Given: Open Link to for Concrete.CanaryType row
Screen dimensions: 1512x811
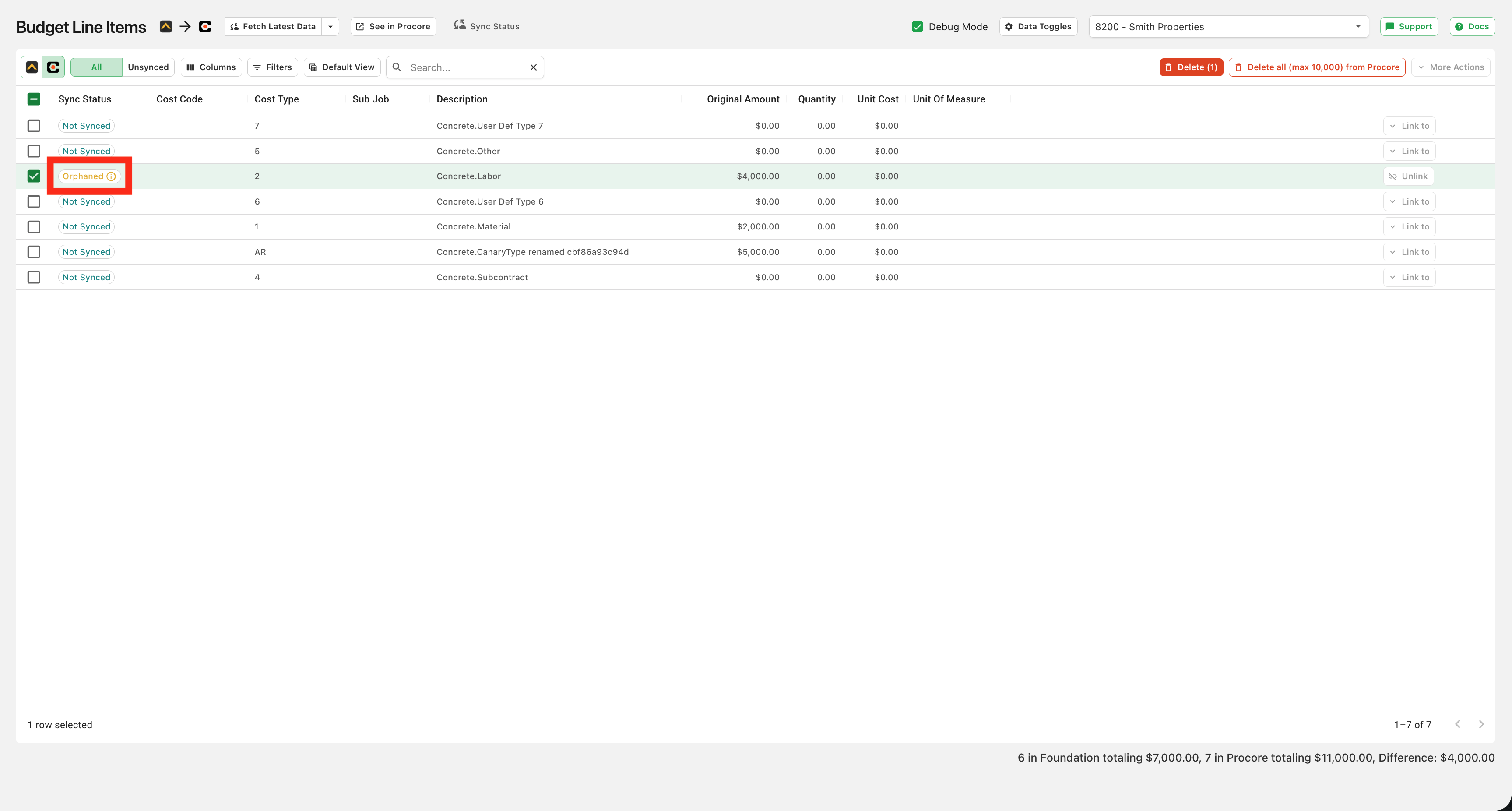Looking at the screenshot, I should (1409, 252).
